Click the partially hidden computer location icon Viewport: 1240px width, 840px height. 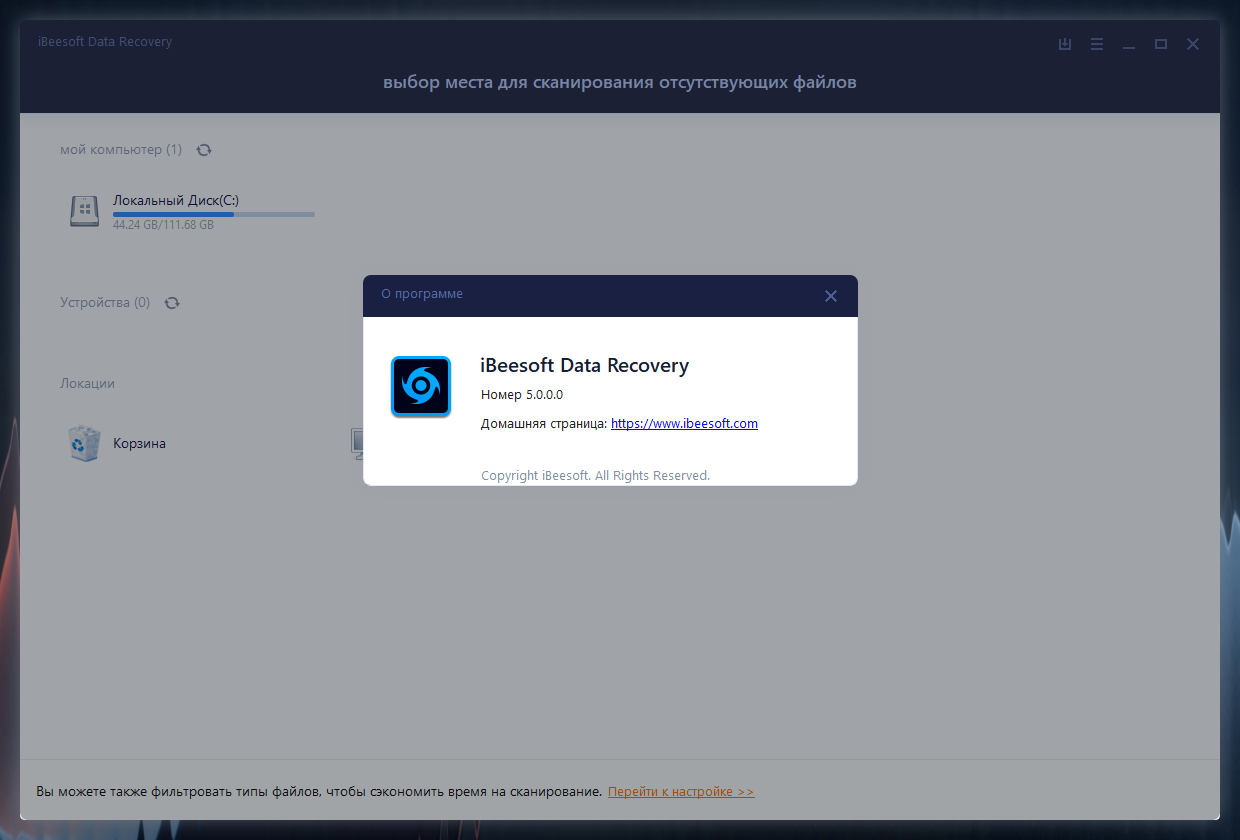pos(356,443)
